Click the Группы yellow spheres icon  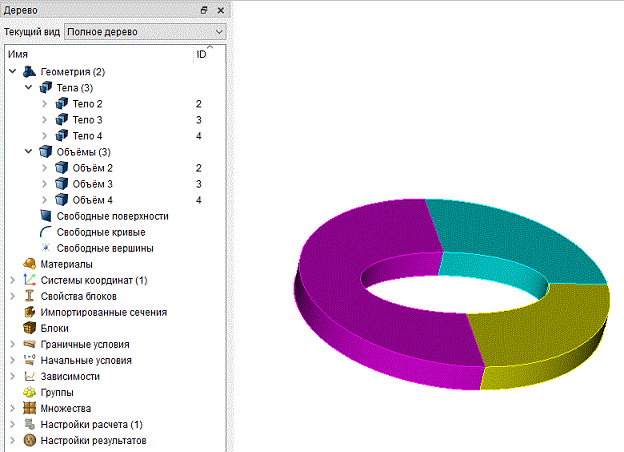coord(29,392)
